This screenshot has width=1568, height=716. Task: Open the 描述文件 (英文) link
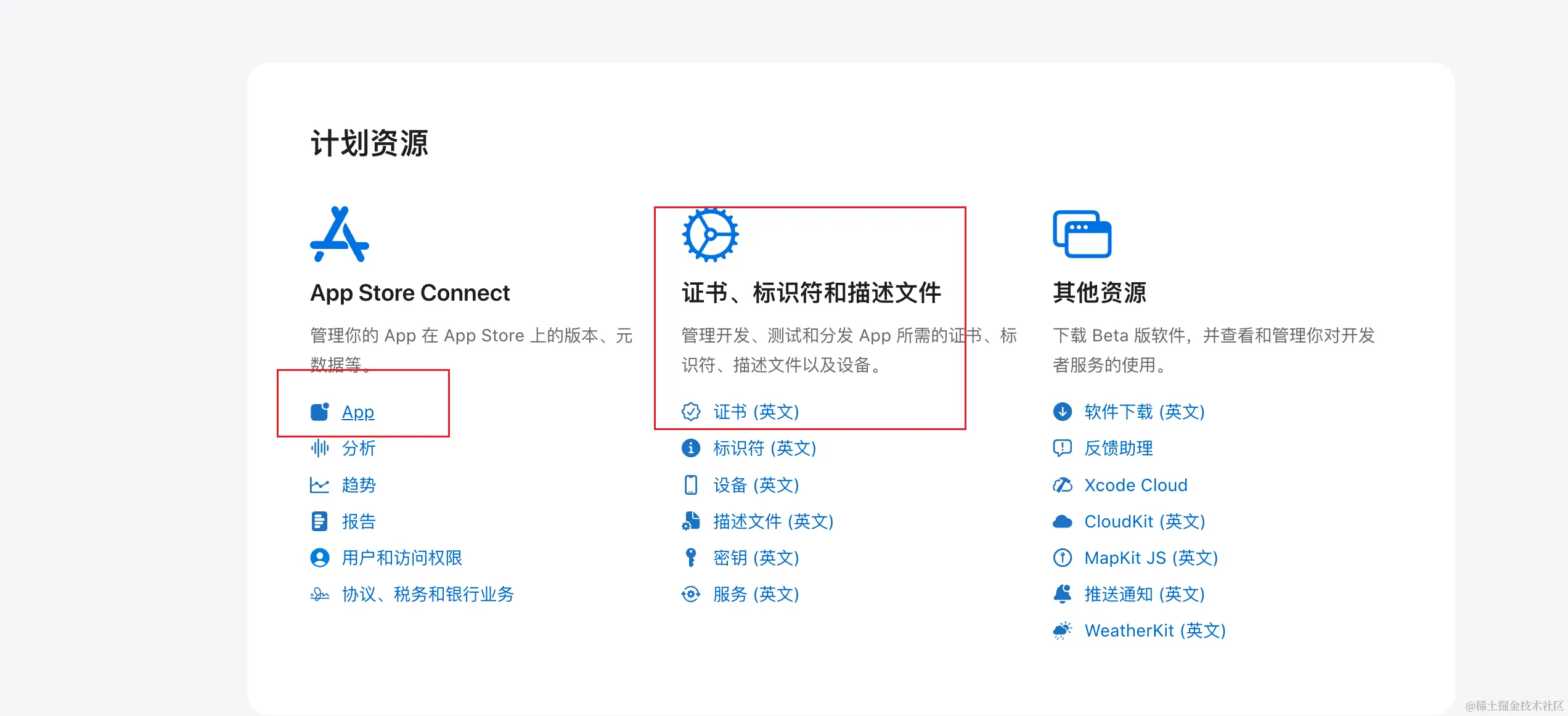click(774, 521)
